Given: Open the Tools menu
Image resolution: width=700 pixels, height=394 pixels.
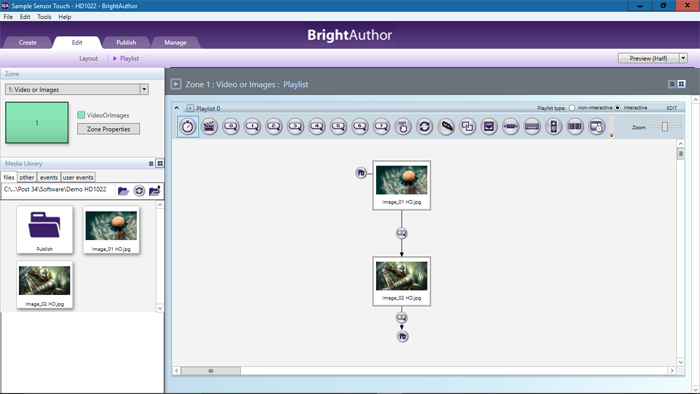Looking at the screenshot, I should [44, 17].
